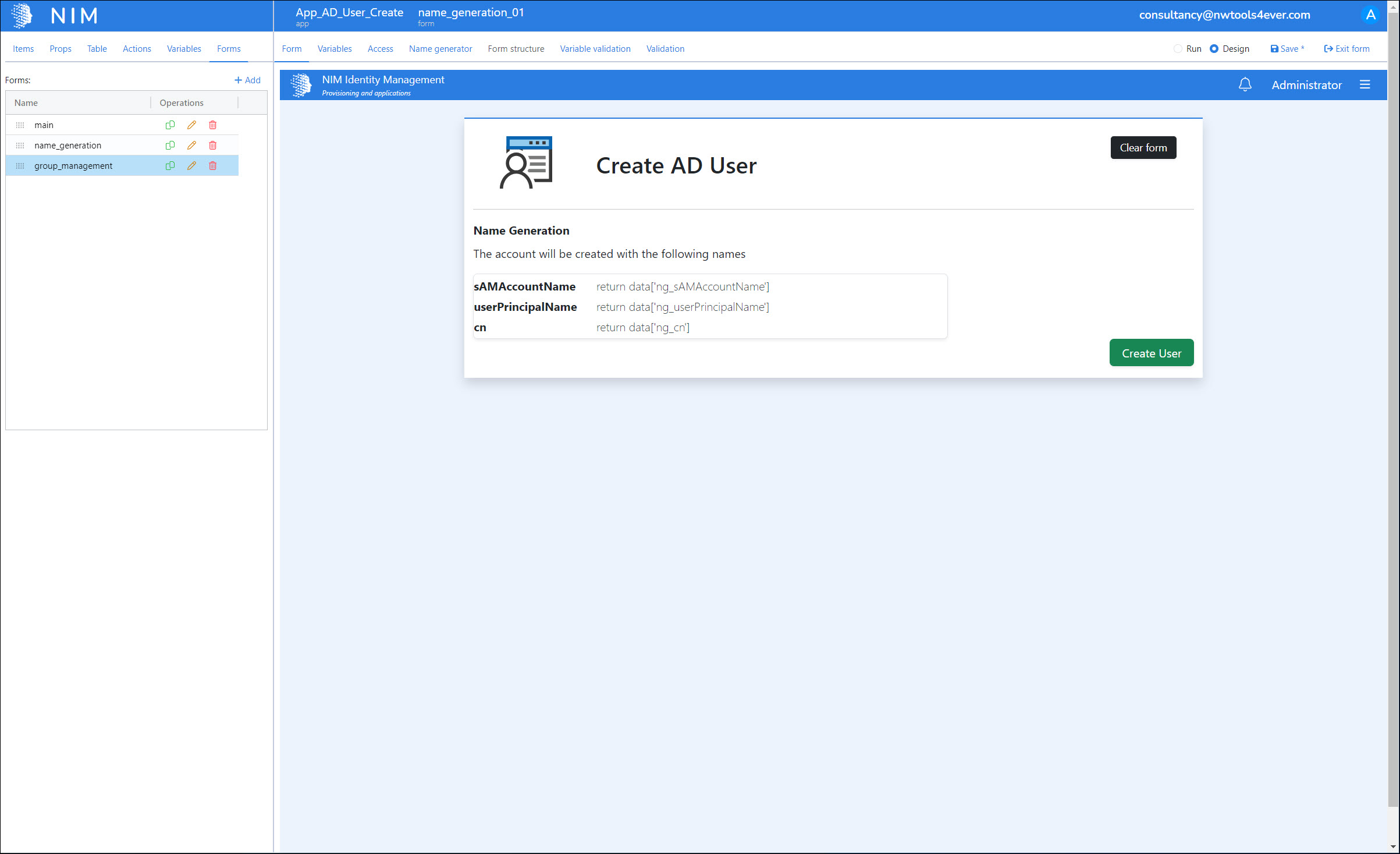Edit the name_generation form via pencil icon
Screen dimensions: 1400x854
(x=191, y=146)
